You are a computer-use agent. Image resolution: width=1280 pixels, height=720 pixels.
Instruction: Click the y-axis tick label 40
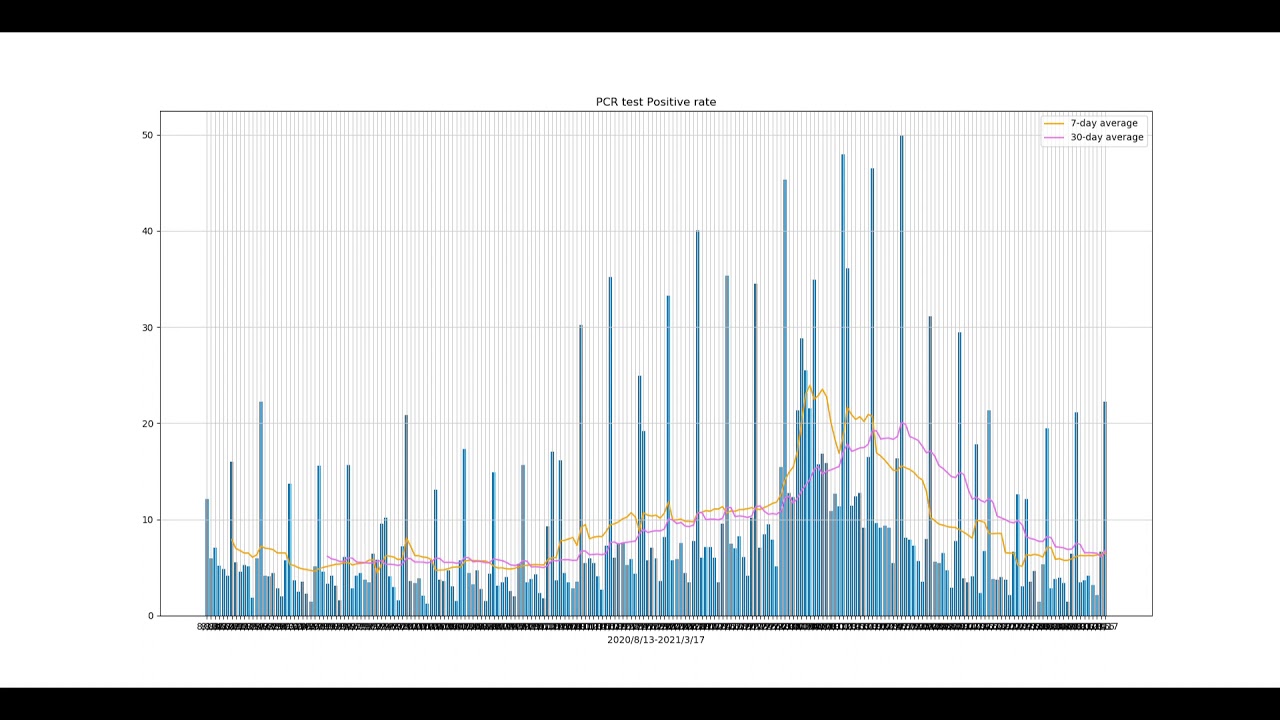coord(147,231)
